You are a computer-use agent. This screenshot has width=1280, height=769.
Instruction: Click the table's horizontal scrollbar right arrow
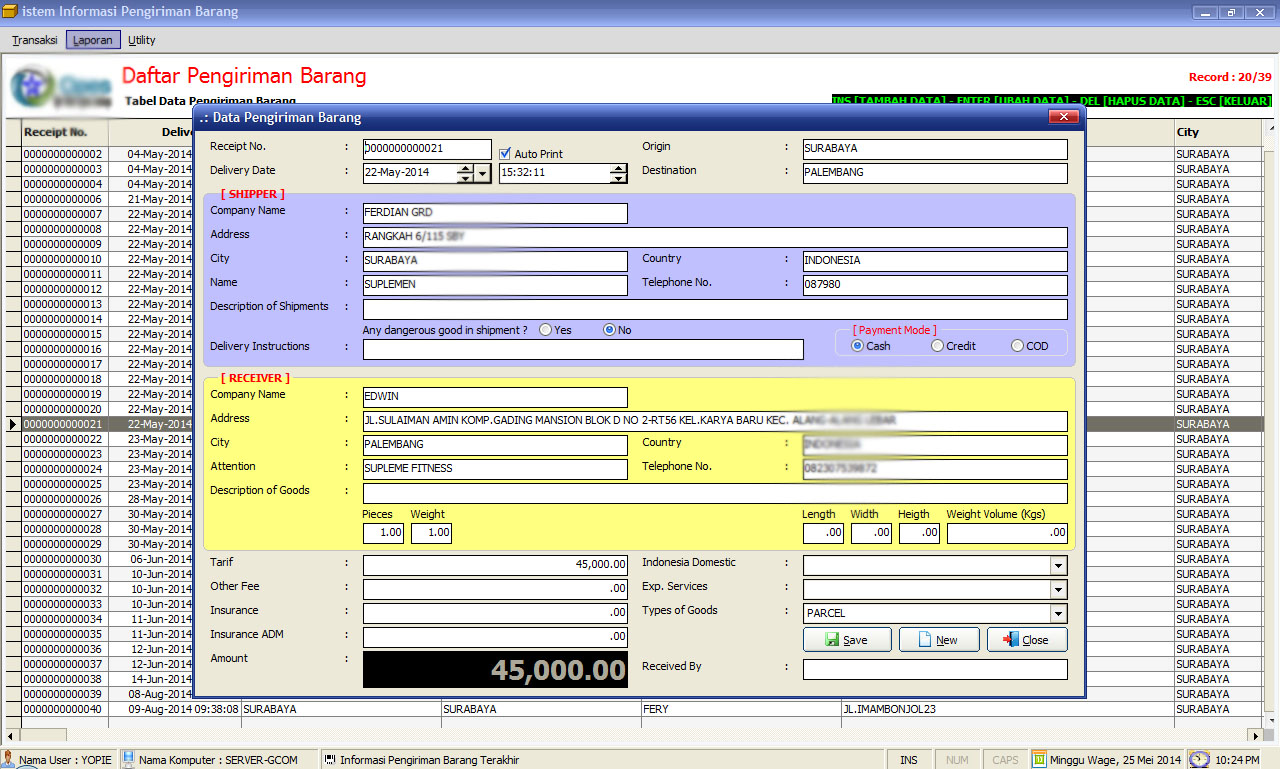(x=1257, y=736)
